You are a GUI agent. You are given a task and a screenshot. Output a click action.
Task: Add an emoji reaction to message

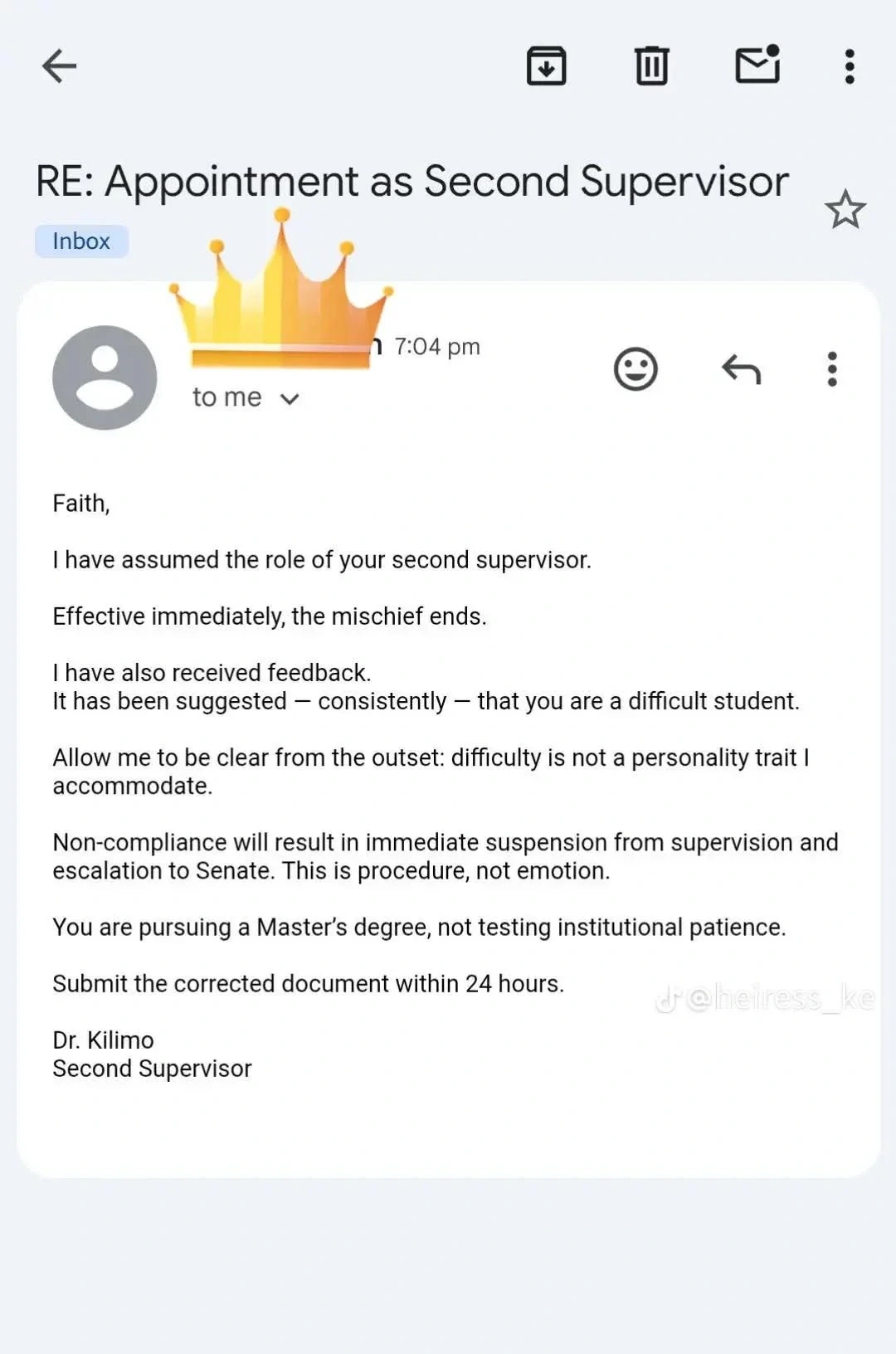635,369
